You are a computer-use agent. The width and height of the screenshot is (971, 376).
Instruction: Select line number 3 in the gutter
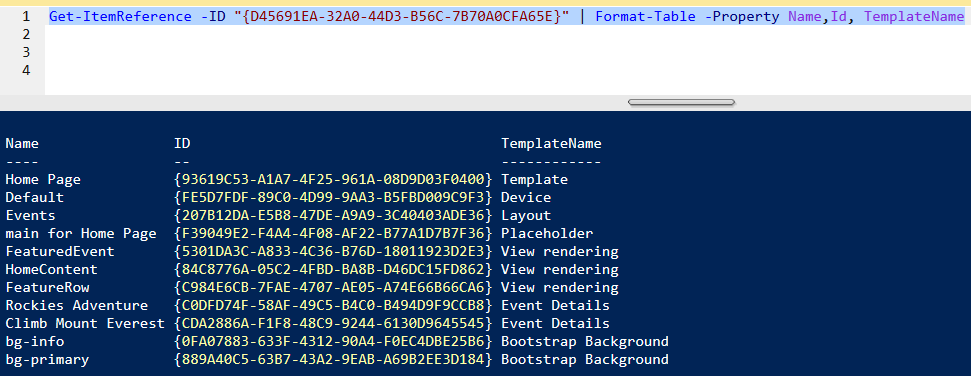point(25,53)
